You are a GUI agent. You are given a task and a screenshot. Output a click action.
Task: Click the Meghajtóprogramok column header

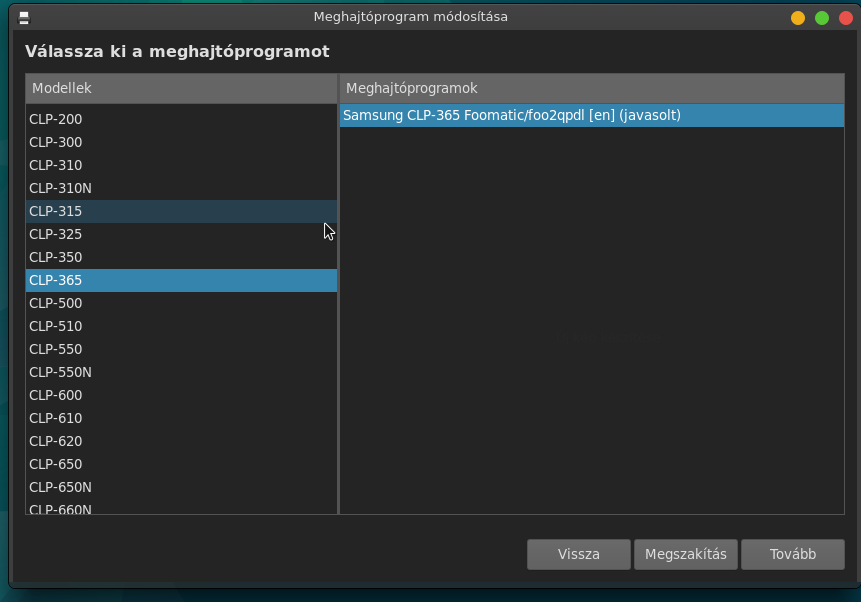coord(592,88)
